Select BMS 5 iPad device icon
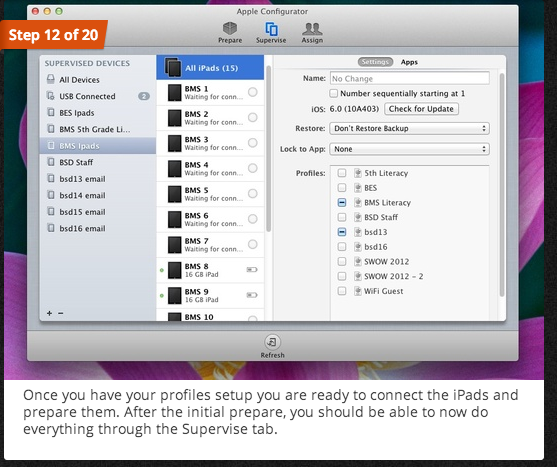557x467 pixels. [x=174, y=194]
